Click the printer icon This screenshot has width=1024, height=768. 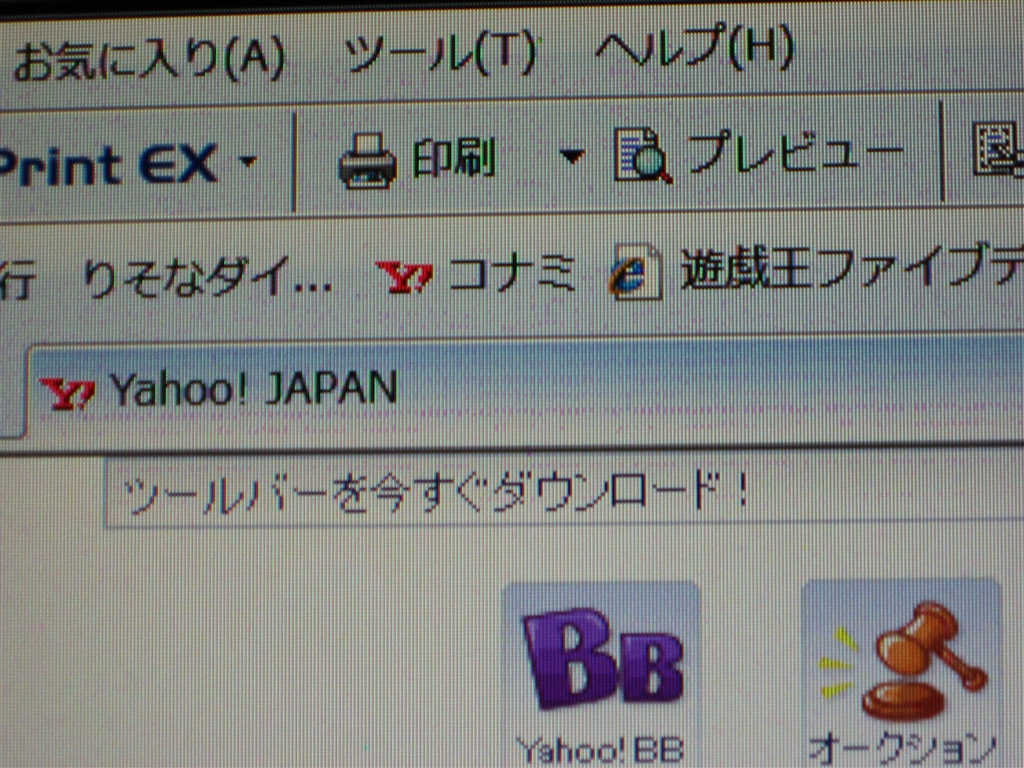367,161
